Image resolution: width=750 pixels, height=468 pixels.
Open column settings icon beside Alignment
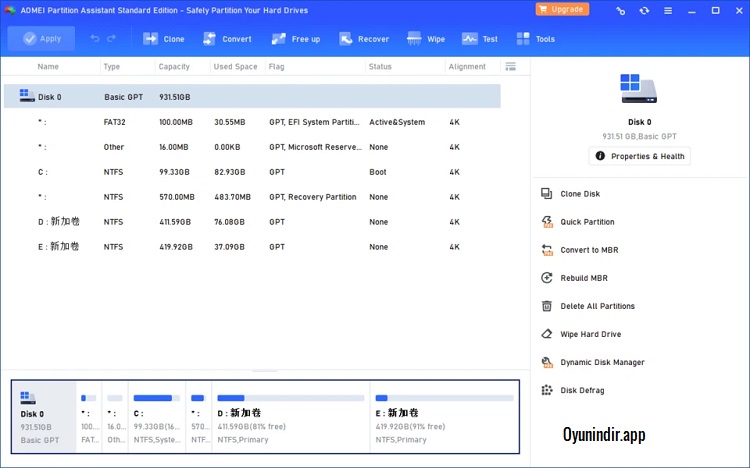[511, 67]
